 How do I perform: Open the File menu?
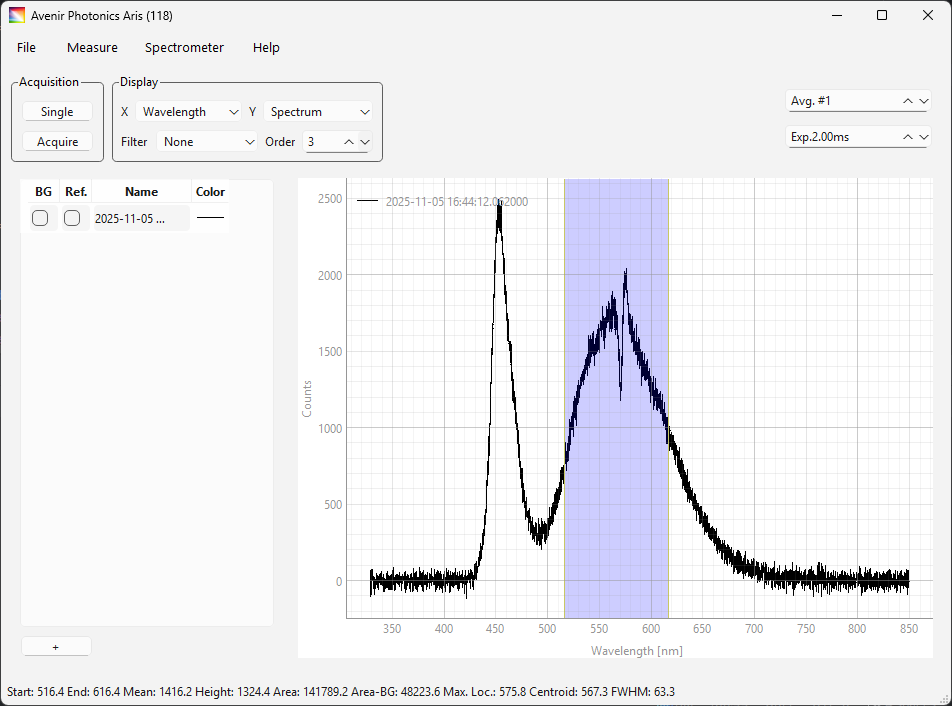coord(26,47)
